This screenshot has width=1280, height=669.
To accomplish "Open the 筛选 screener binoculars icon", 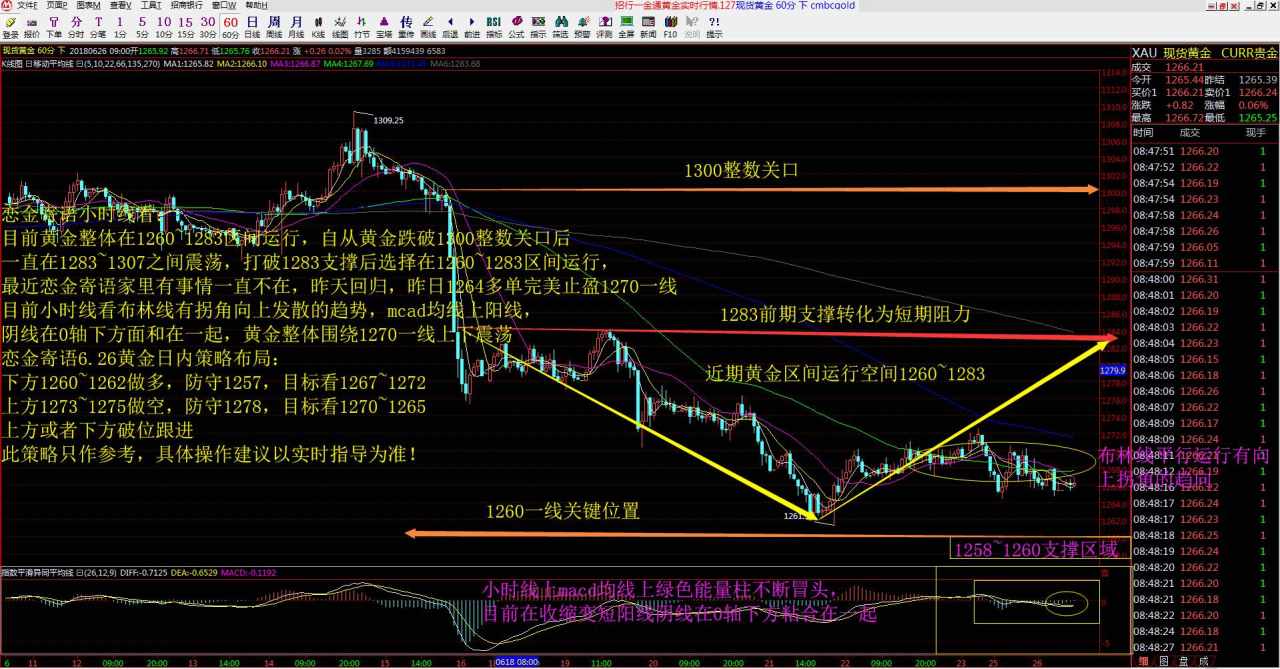I will (x=560, y=27).
